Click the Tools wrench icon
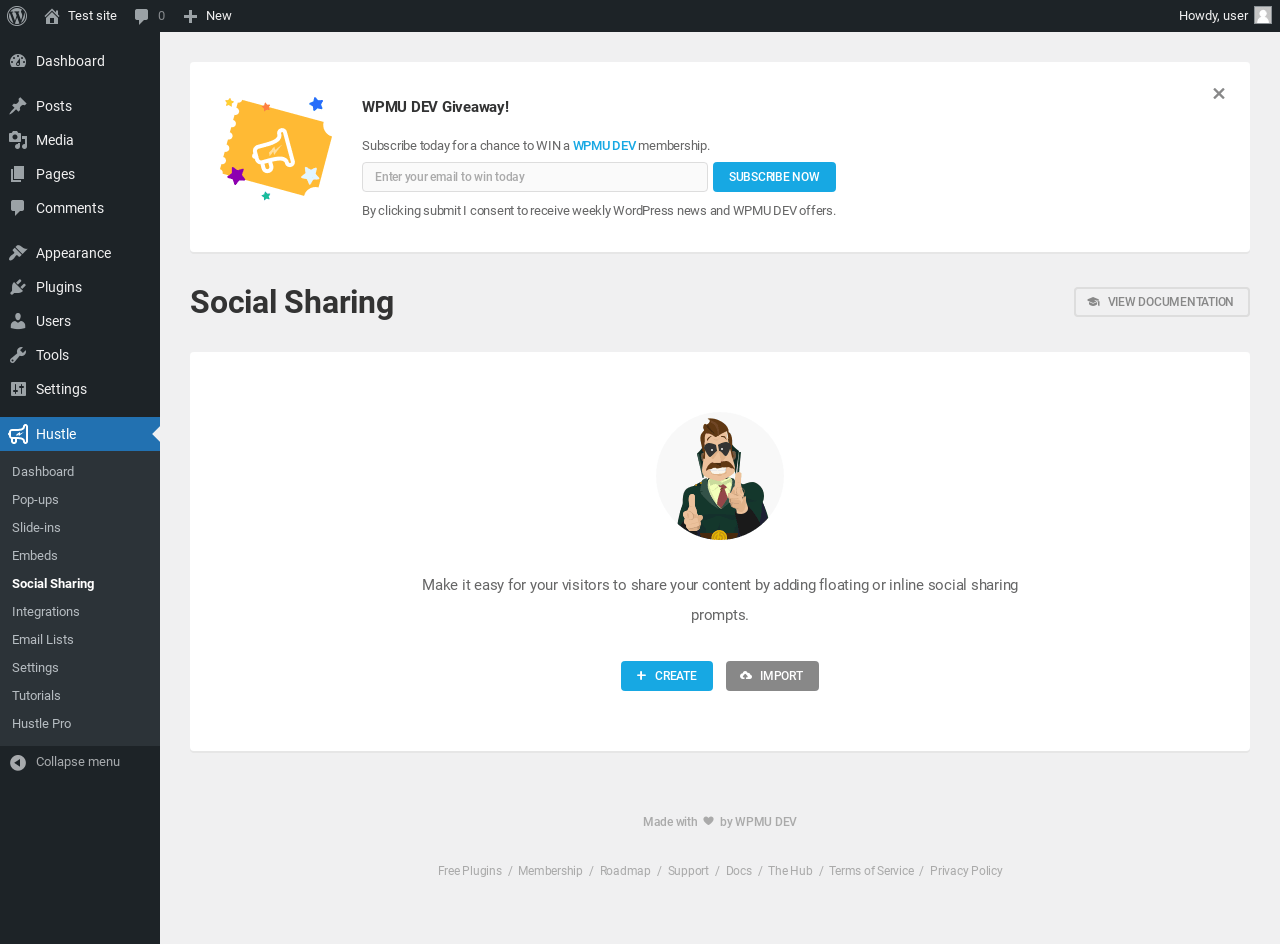Screen dimensions: 1280x944 (x=18, y=355)
